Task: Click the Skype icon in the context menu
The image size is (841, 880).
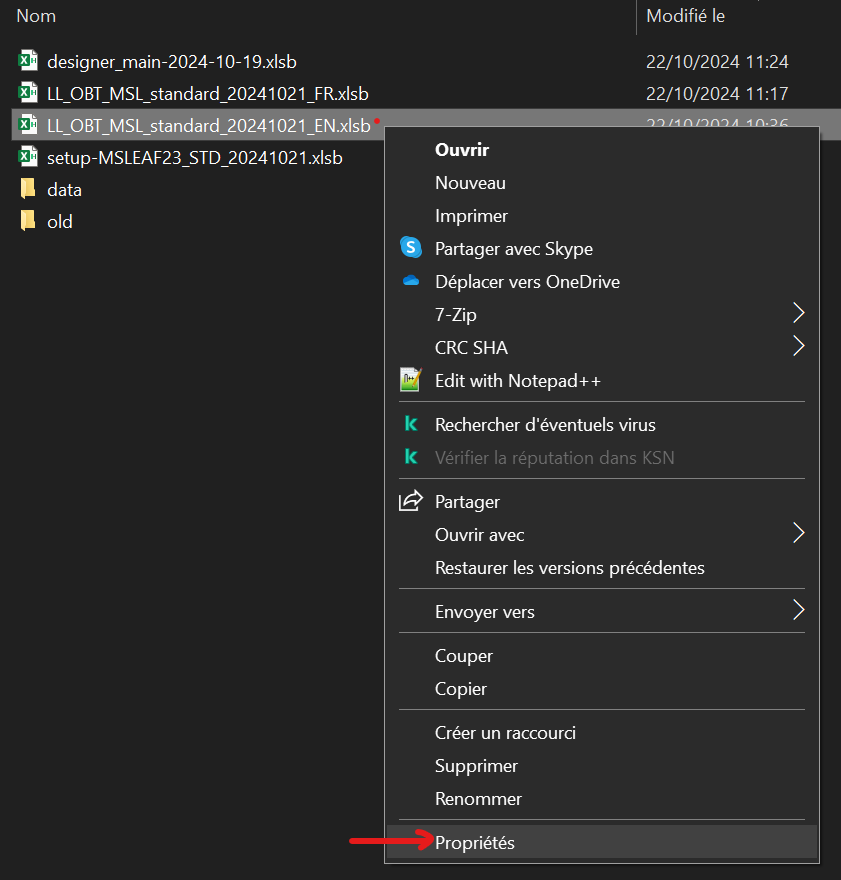Action: pyautogui.click(x=411, y=248)
